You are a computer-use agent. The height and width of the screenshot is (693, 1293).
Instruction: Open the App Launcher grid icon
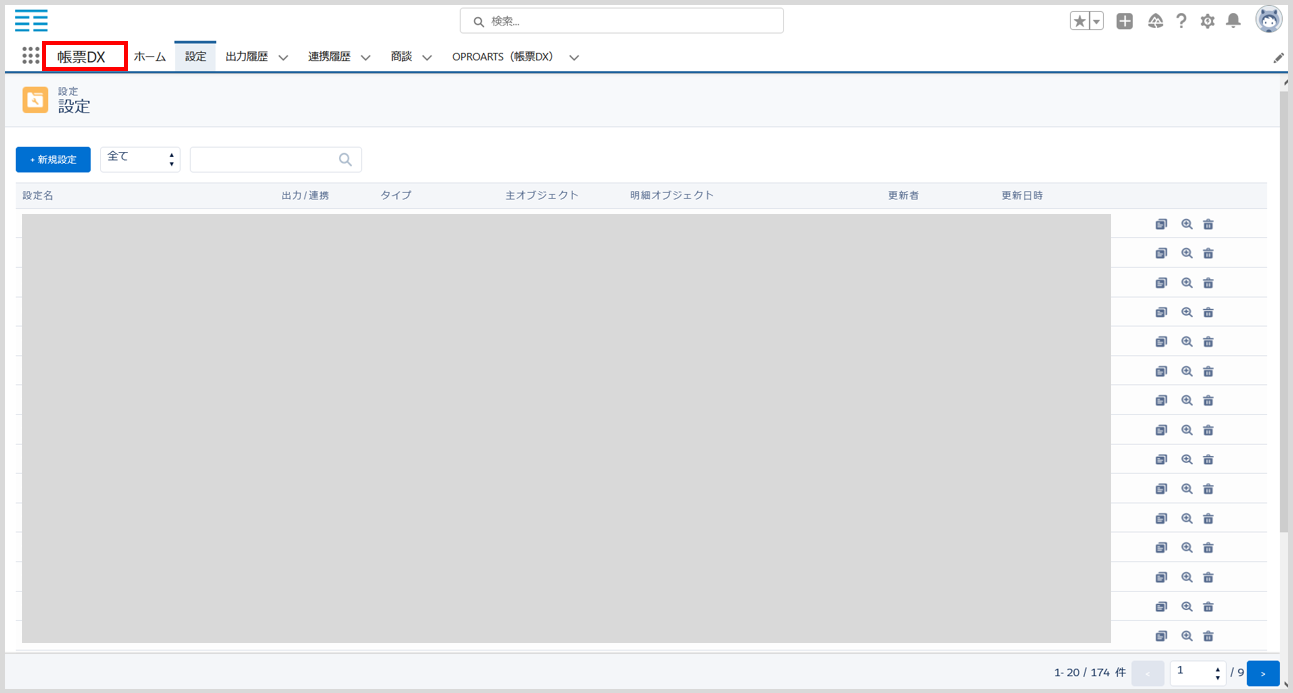(31, 56)
